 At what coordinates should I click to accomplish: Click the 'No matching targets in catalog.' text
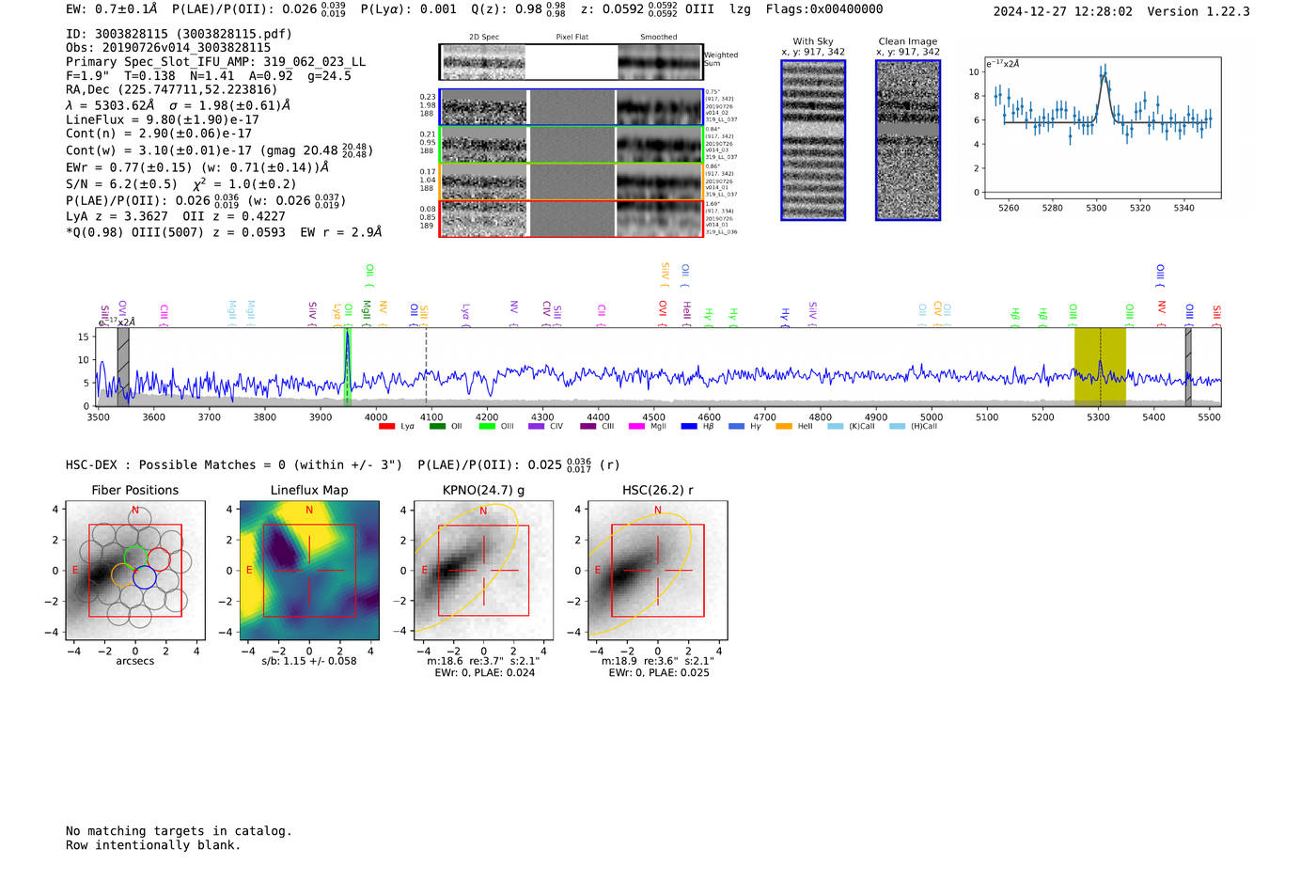coord(179,831)
